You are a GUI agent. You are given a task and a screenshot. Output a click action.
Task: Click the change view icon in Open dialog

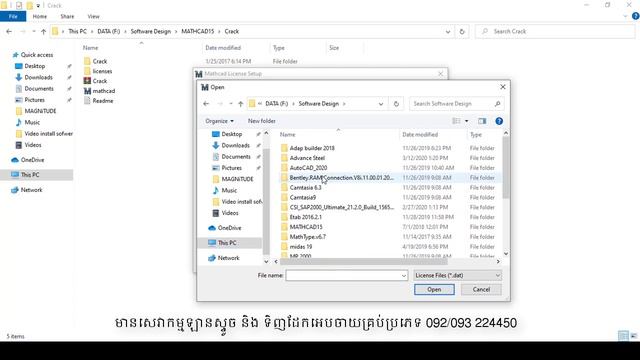(456, 121)
